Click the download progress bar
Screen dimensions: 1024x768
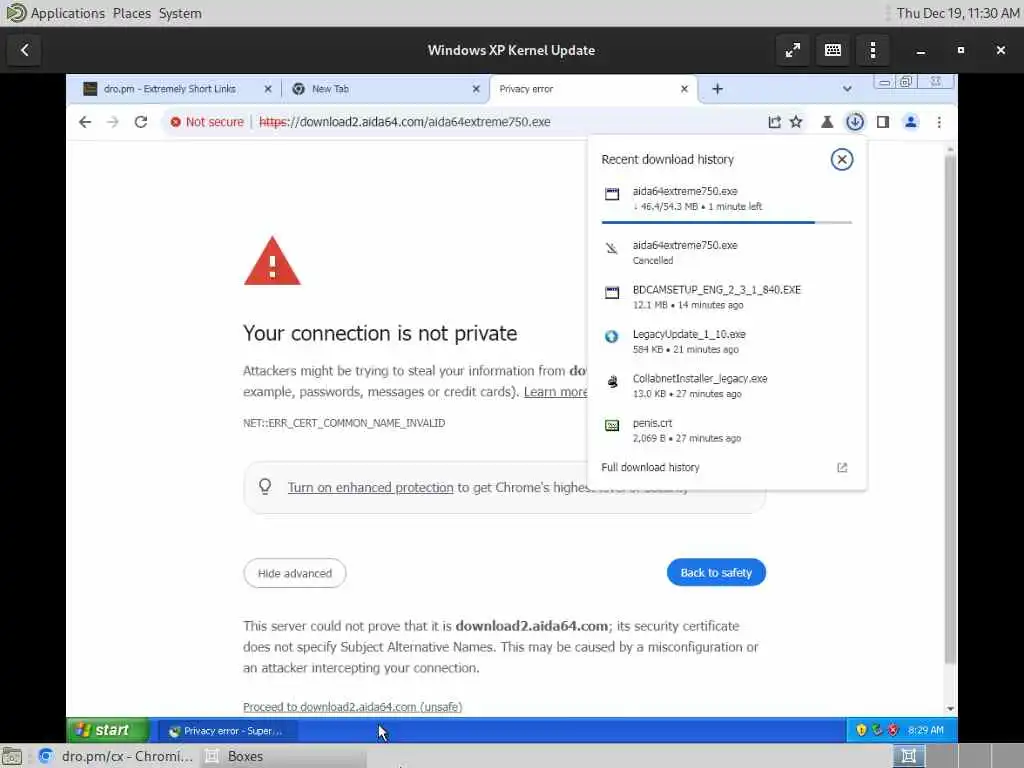point(727,223)
